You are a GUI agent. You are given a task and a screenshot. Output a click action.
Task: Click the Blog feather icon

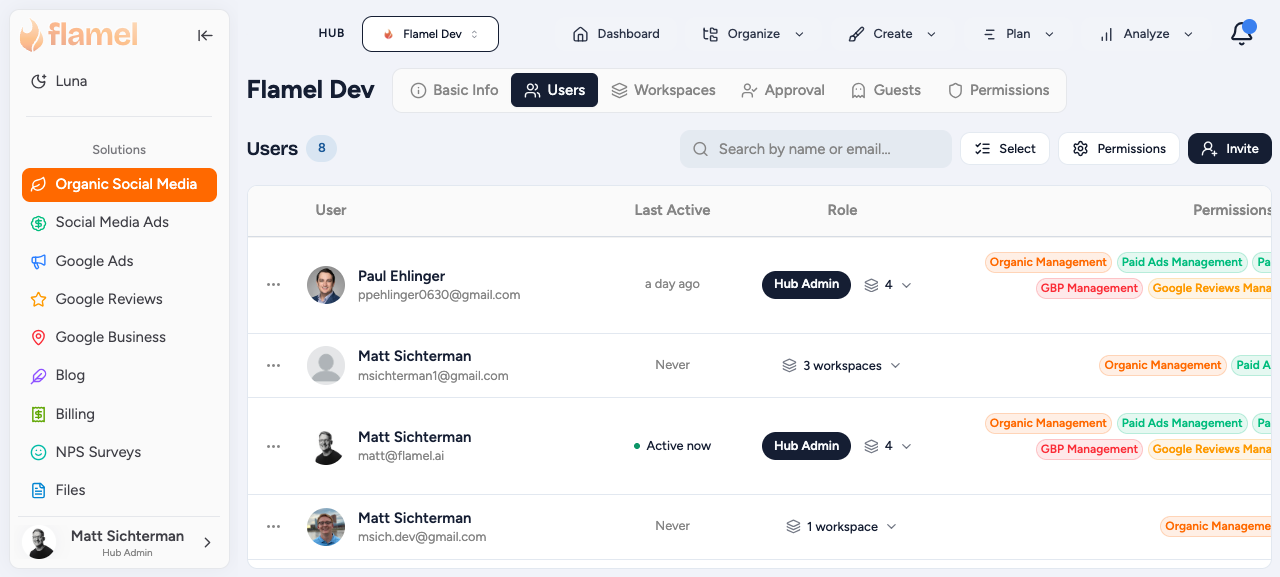38,376
